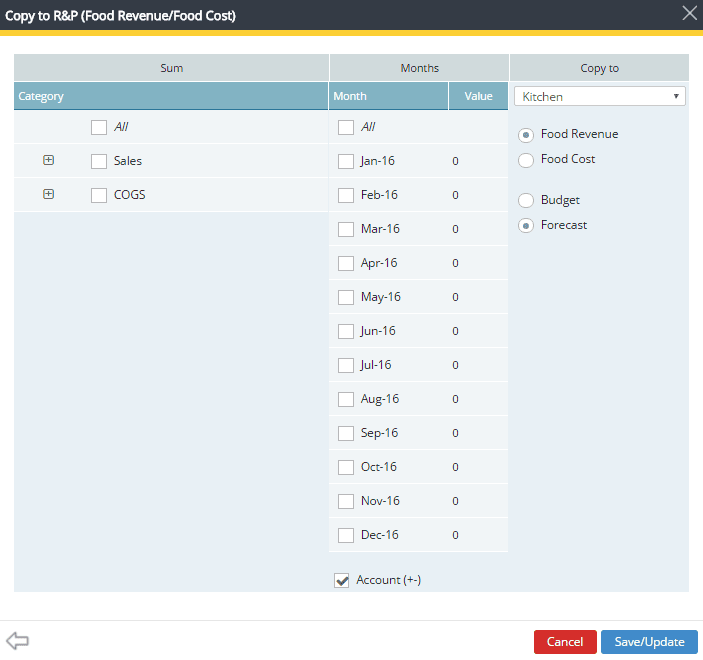Screen dimensions: 703x660
Task: Open the Kitchen dropdown
Action: pyautogui.click(x=599, y=96)
